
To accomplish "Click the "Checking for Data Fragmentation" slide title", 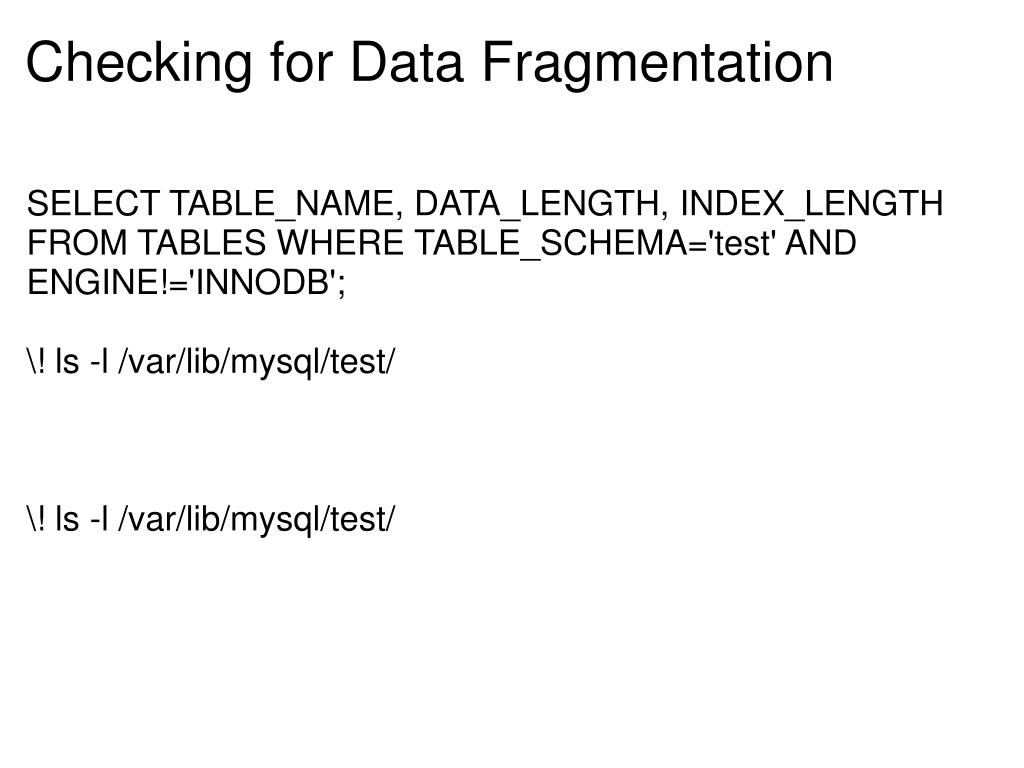I will [429, 63].
